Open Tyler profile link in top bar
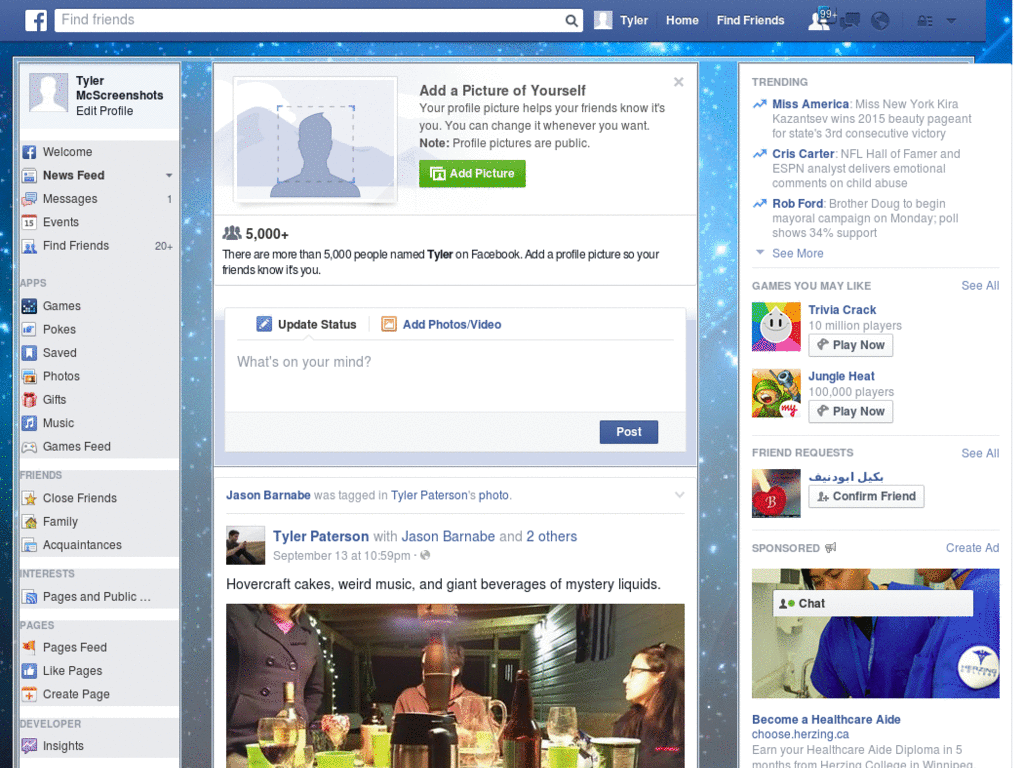 (x=621, y=20)
